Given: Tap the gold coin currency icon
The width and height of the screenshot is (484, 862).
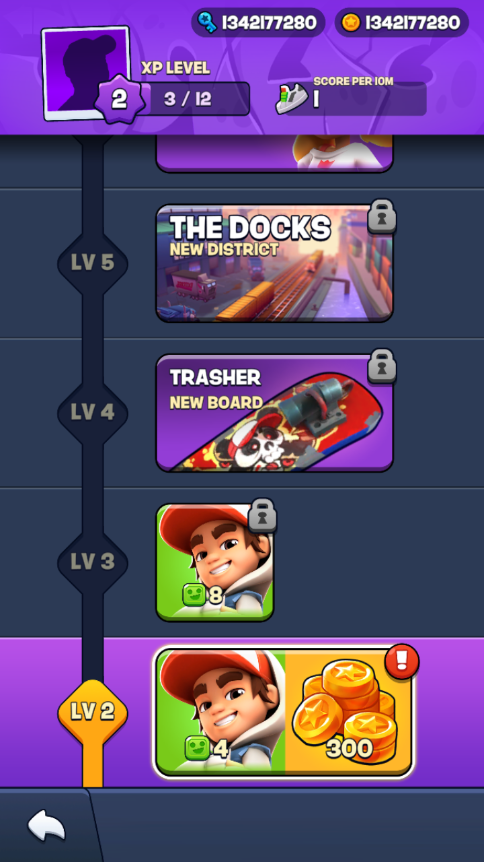Looking at the screenshot, I should click(351, 23).
